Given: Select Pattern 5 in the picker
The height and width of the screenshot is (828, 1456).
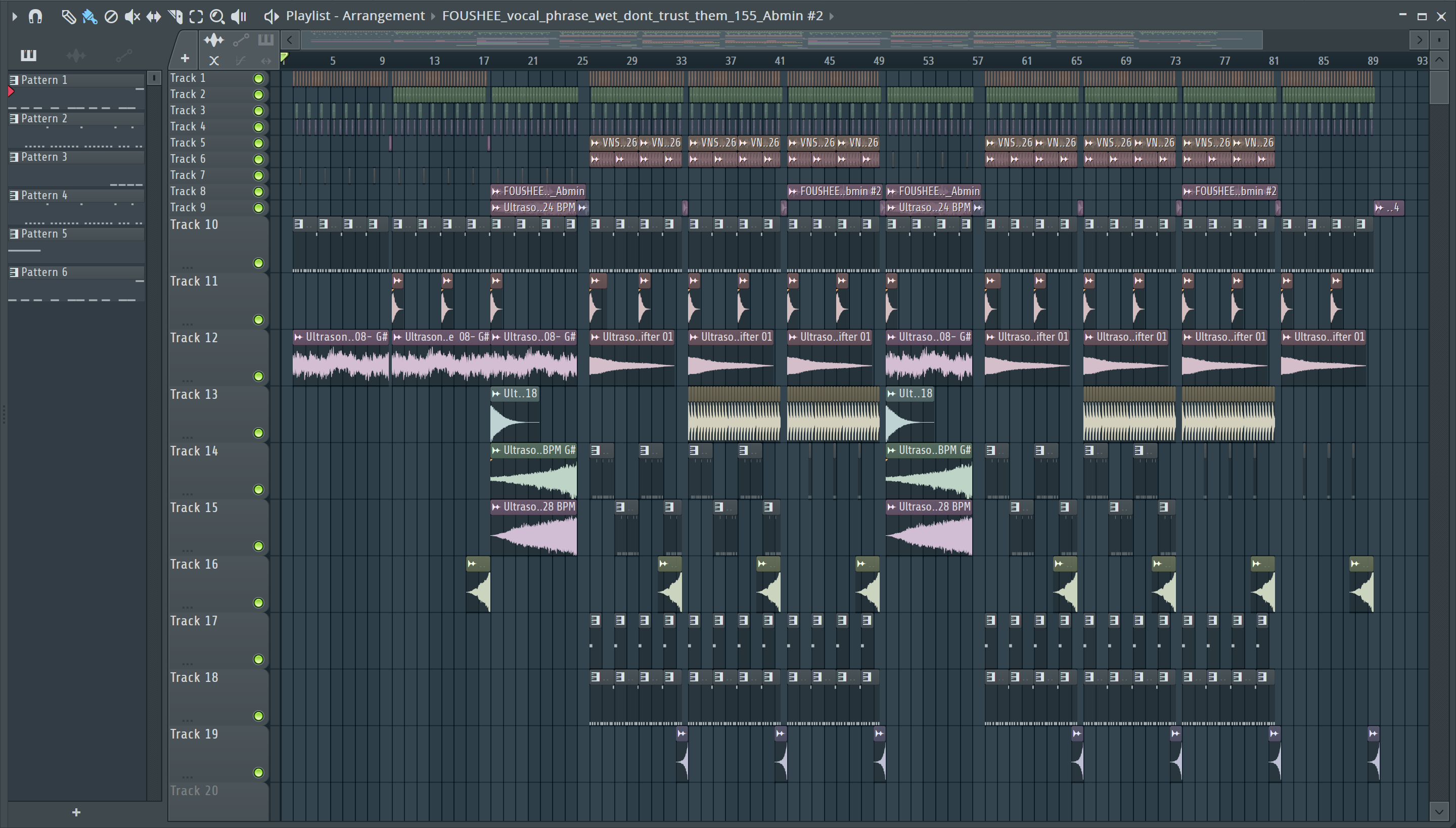Looking at the screenshot, I should coord(76,234).
